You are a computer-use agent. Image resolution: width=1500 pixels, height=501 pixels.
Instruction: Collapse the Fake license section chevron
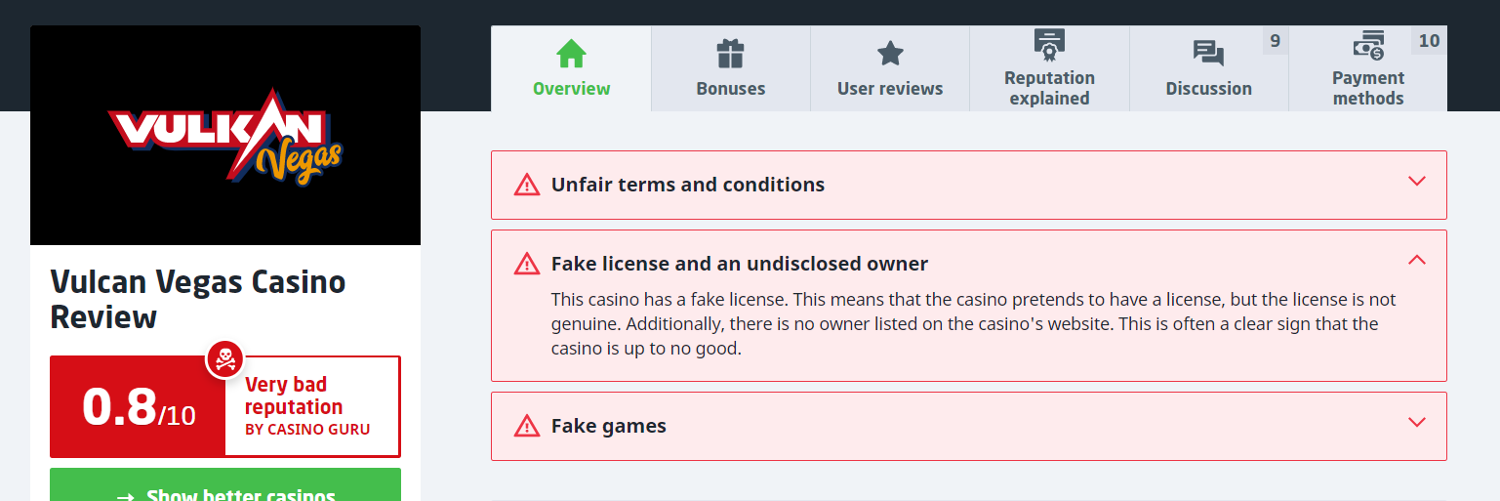point(1416,260)
